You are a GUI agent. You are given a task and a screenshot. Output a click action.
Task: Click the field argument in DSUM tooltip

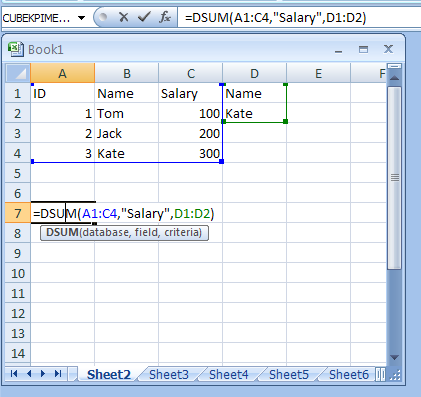coord(147,232)
